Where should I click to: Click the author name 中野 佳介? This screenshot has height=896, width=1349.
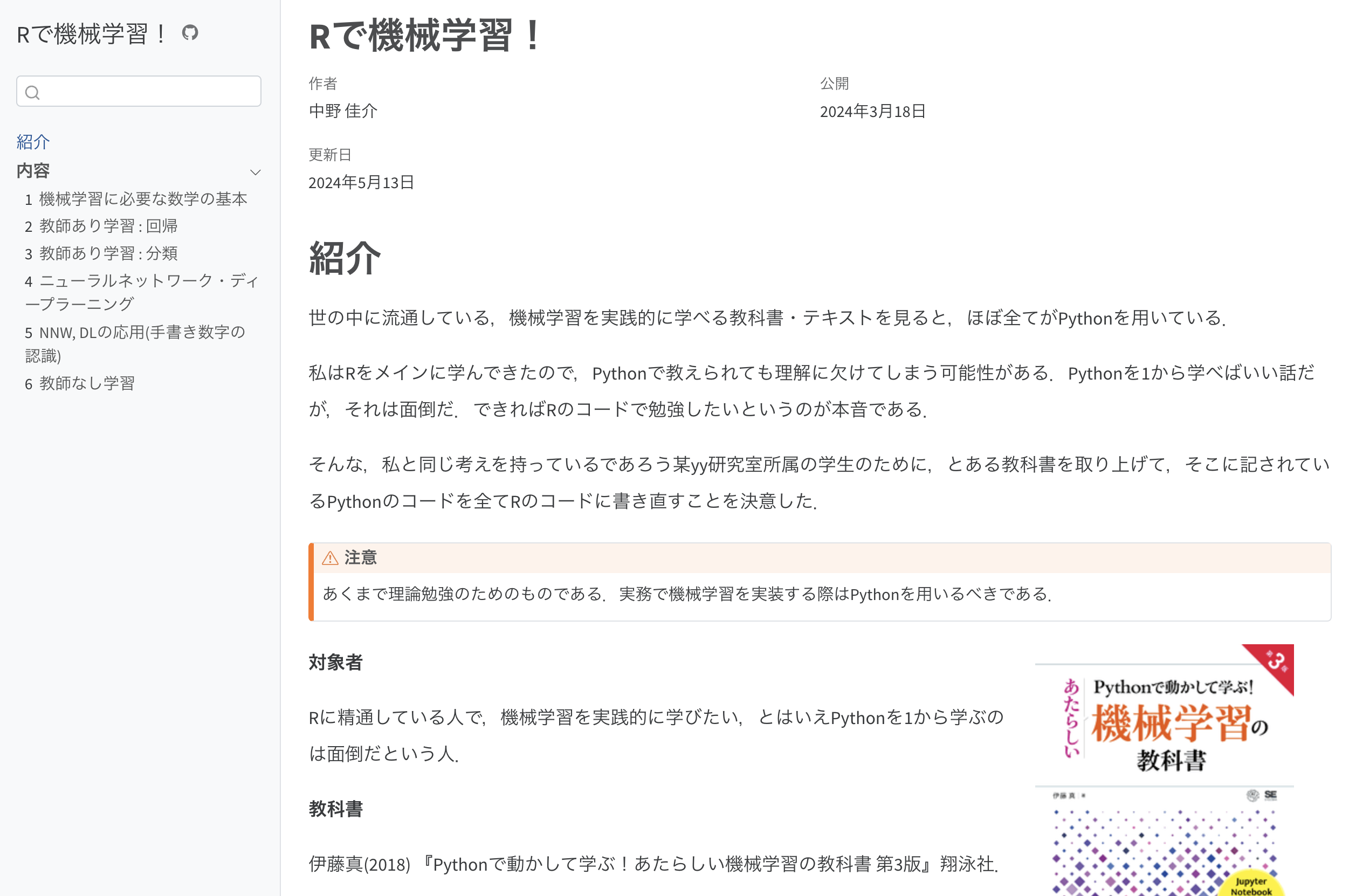pos(343,111)
